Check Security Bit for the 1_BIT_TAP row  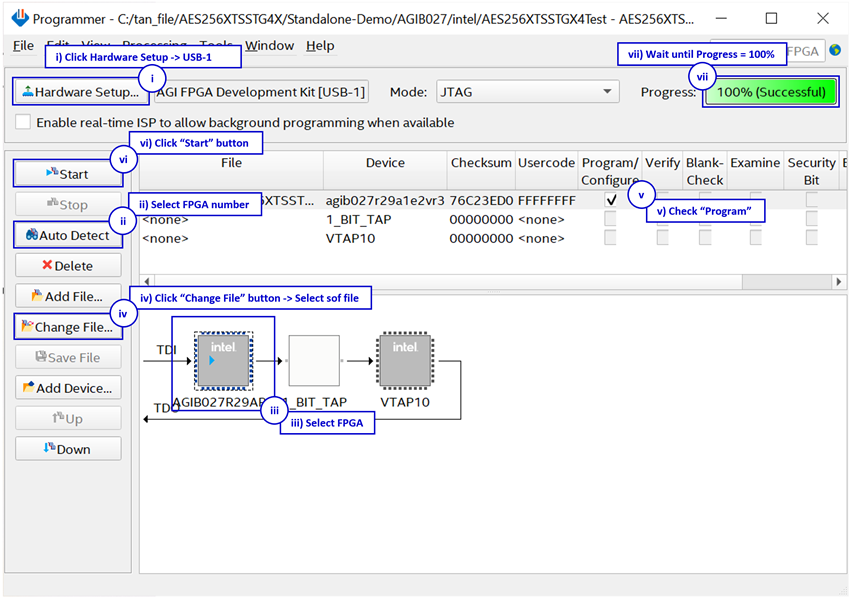tap(812, 219)
